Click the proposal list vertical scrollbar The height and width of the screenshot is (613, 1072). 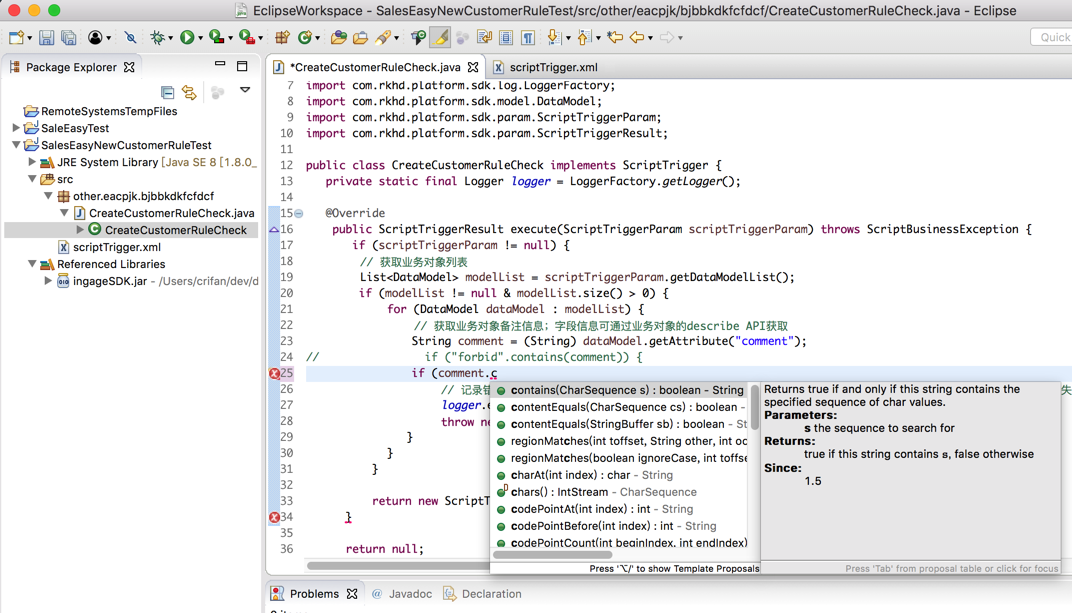pos(755,407)
